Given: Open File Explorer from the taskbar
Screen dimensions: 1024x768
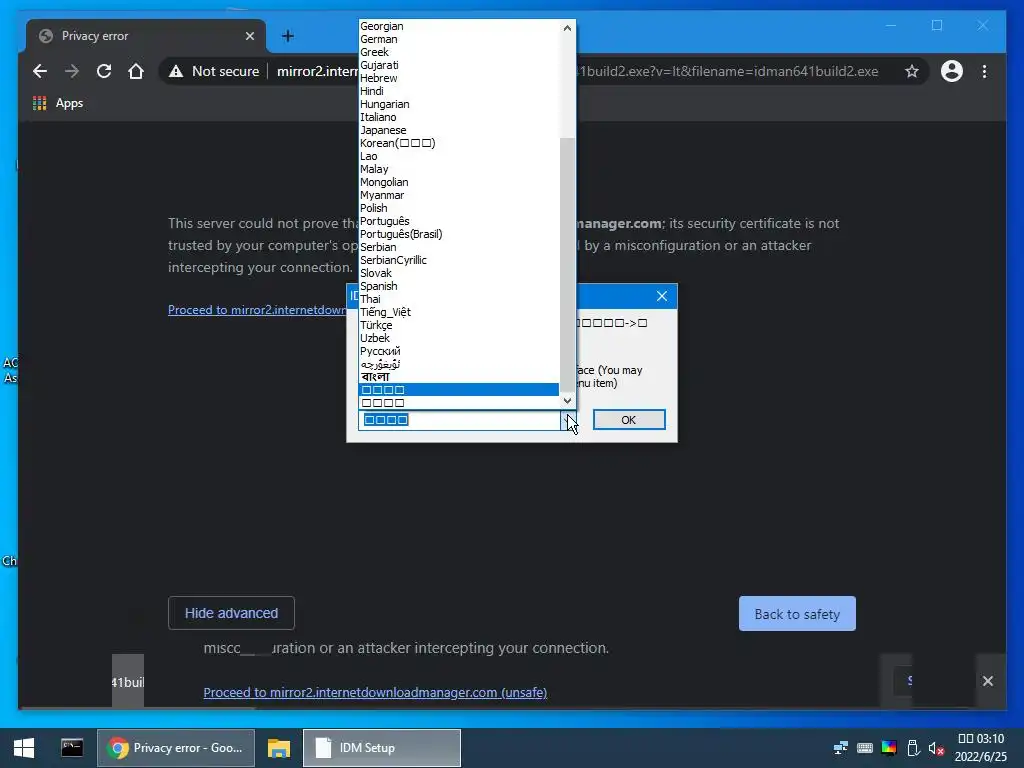Looking at the screenshot, I should click(279, 748).
